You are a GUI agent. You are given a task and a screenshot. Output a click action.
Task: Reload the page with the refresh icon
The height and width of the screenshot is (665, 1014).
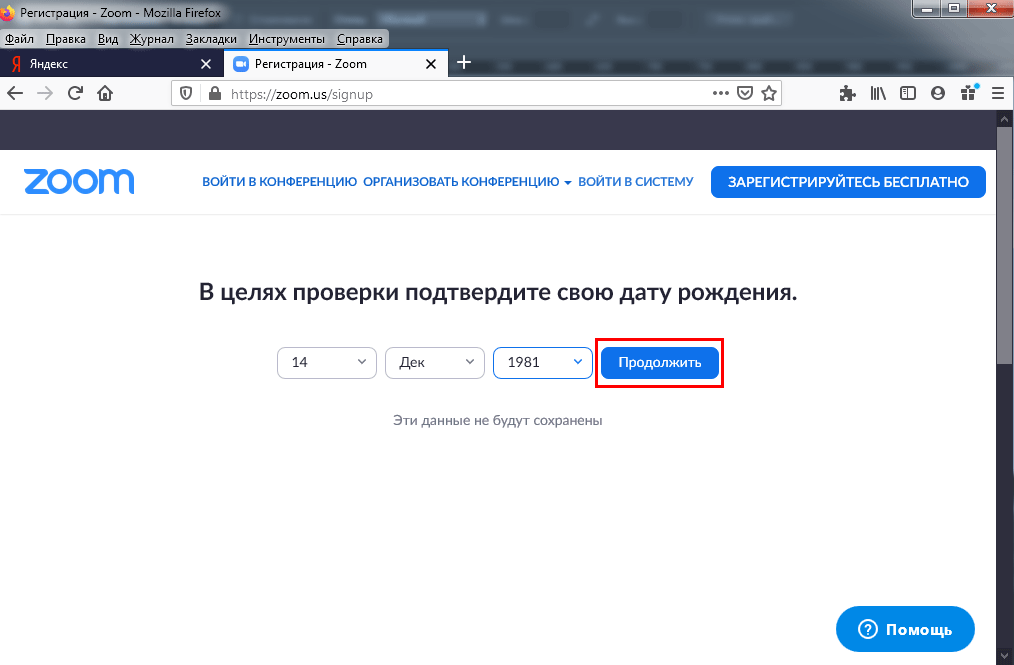click(75, 92)
